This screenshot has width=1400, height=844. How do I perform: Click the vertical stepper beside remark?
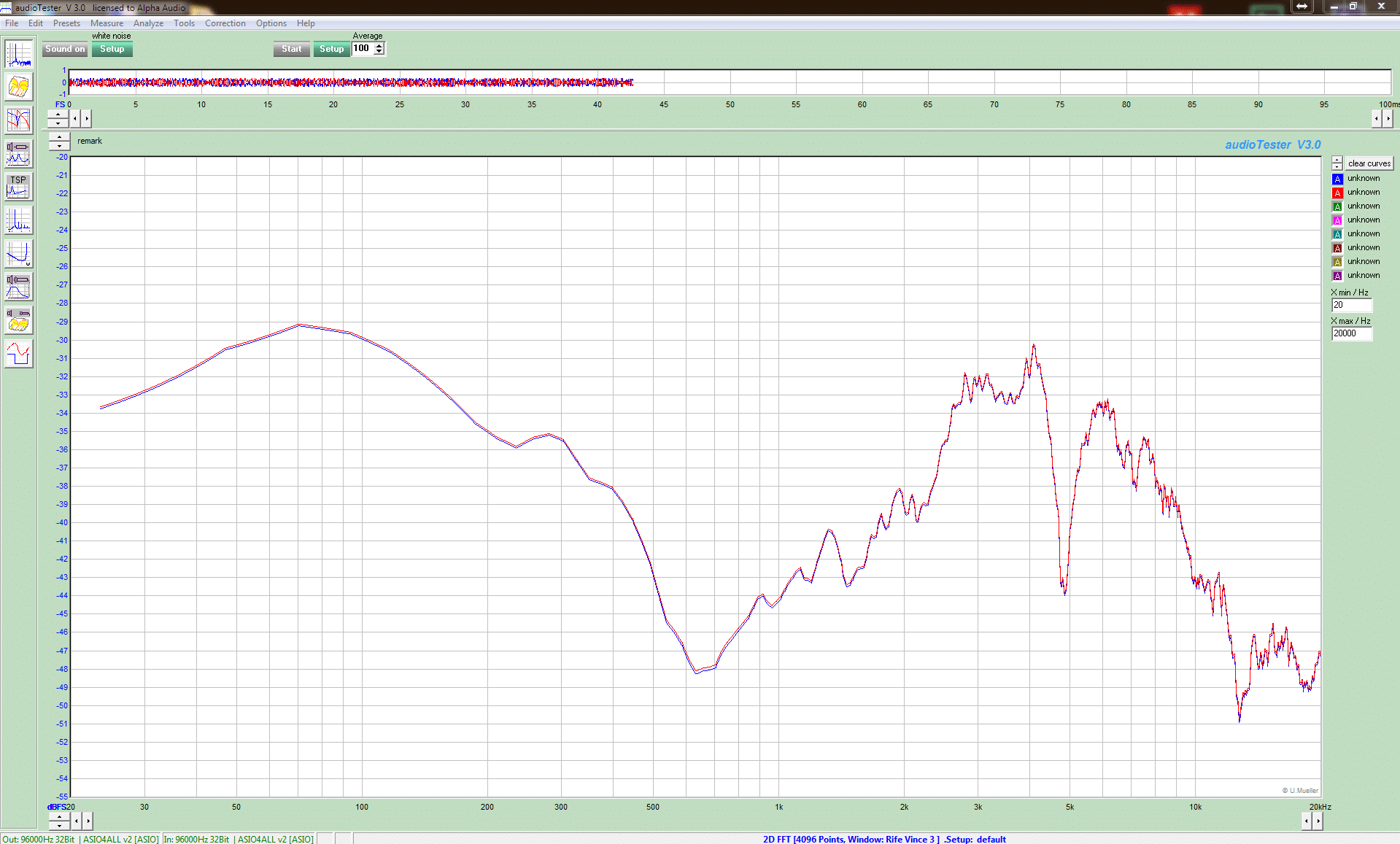(x=60, y=142)
